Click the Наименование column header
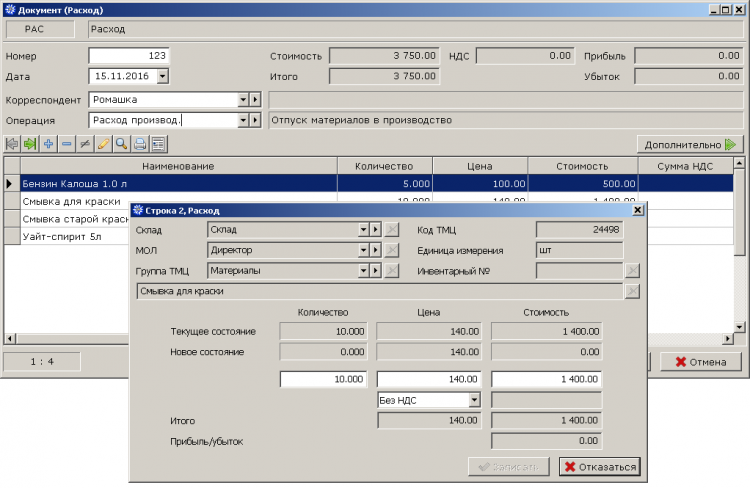 tap(178, 165)
